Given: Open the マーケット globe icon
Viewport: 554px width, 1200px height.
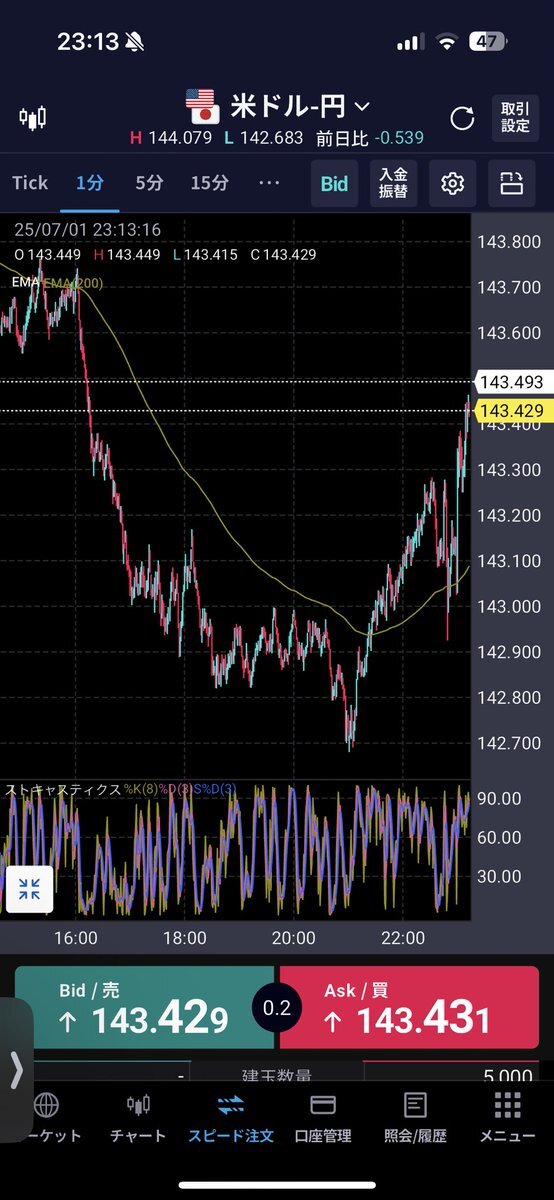Looking at the screenshot, I should coord(45,1105).
